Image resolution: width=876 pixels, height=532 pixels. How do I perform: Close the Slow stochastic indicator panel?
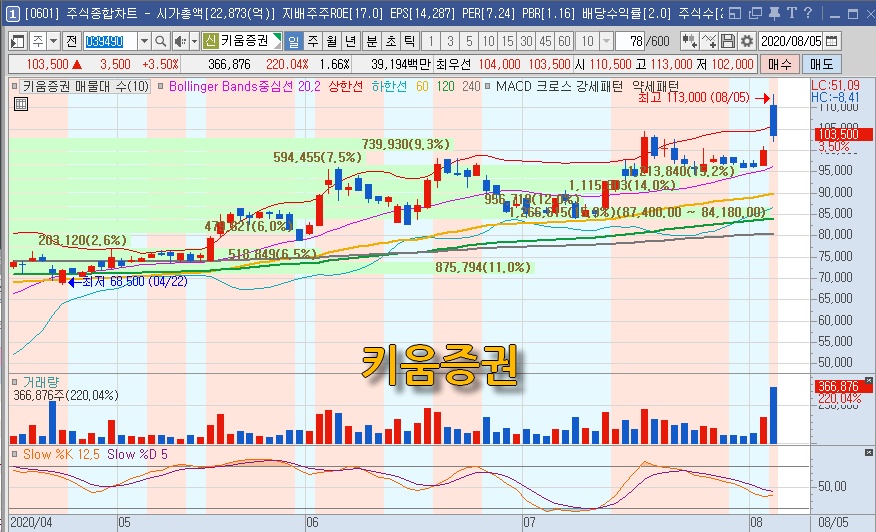[869, 453]
